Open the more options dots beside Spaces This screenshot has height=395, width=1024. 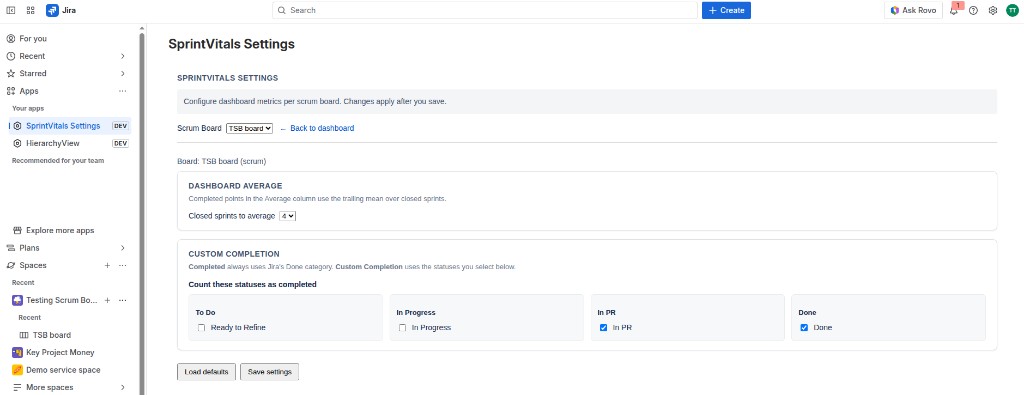coord(122,265)
